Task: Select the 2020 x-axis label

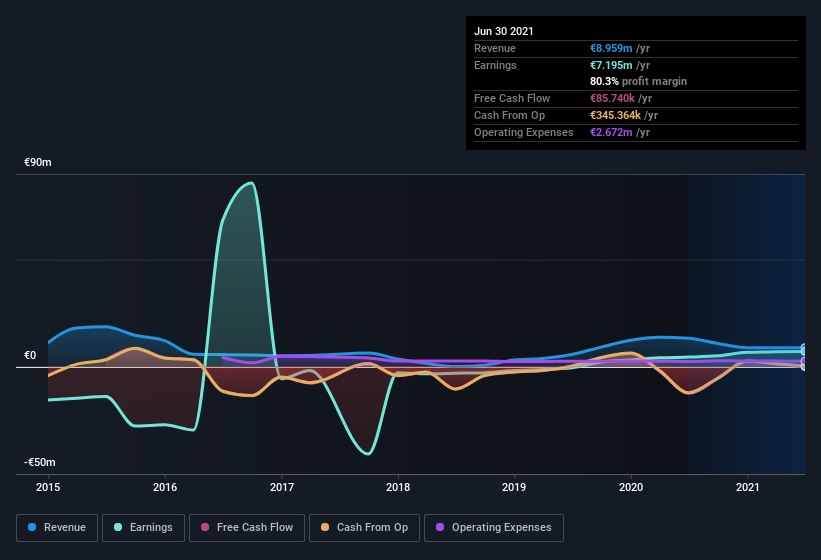Action: pos(631,487)
